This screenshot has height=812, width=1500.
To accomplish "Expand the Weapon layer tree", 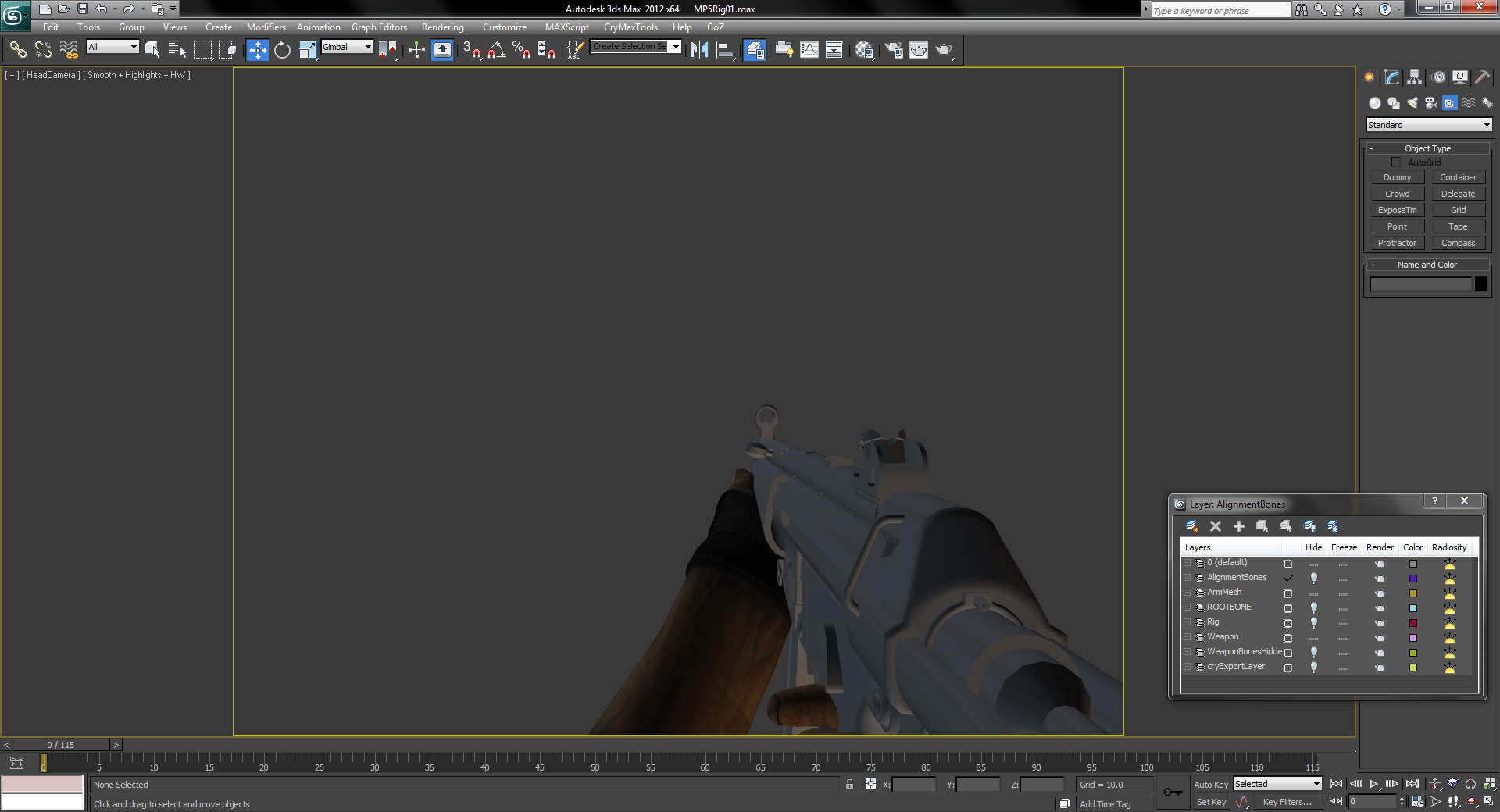I will coord(1187,637).
